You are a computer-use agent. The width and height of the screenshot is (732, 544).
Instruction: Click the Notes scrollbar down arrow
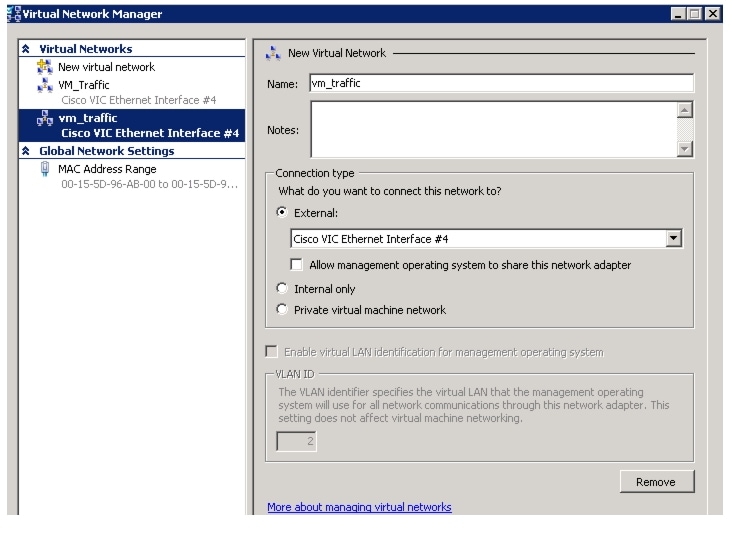click(x=684, y=149)
